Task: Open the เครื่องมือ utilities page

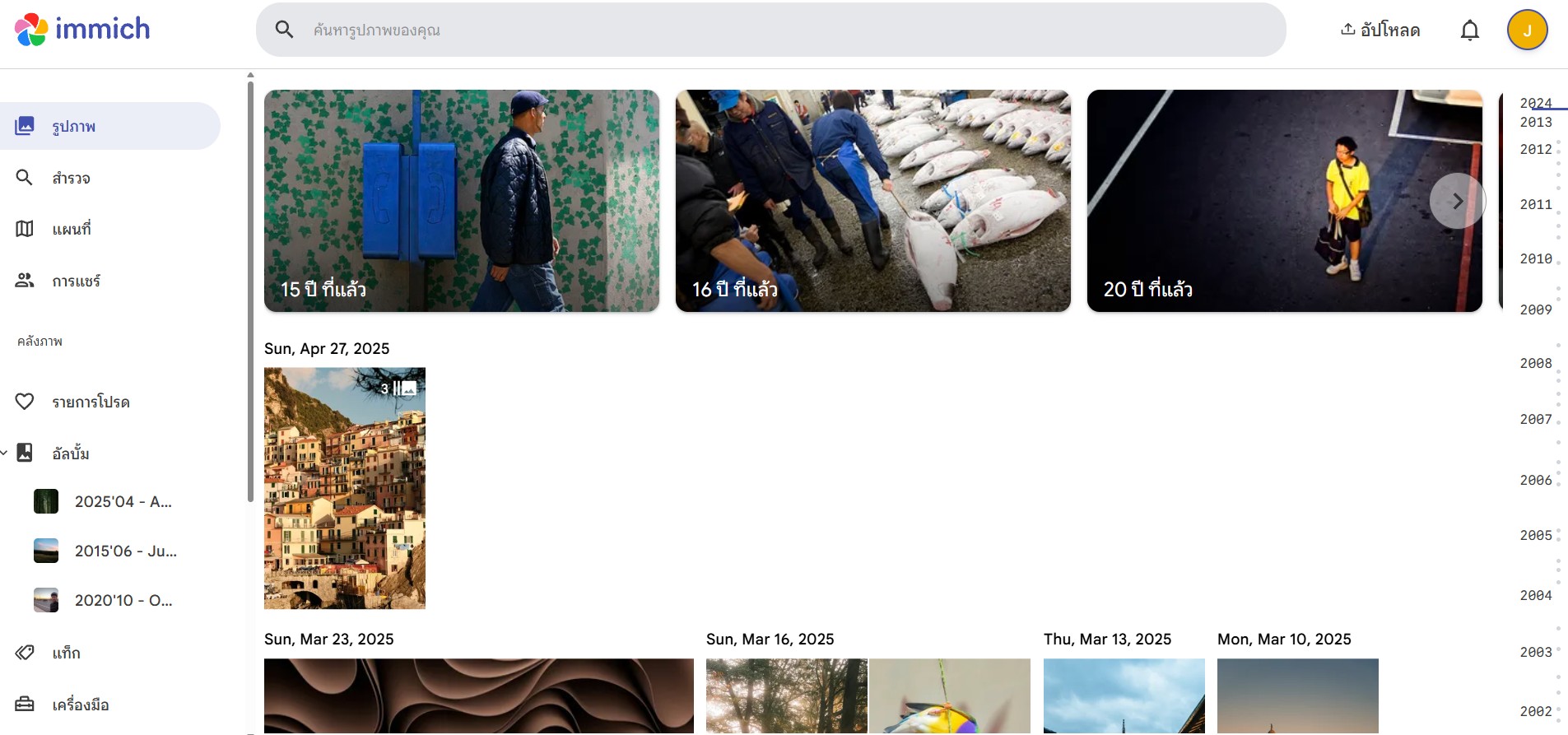Action: (110, 705)
